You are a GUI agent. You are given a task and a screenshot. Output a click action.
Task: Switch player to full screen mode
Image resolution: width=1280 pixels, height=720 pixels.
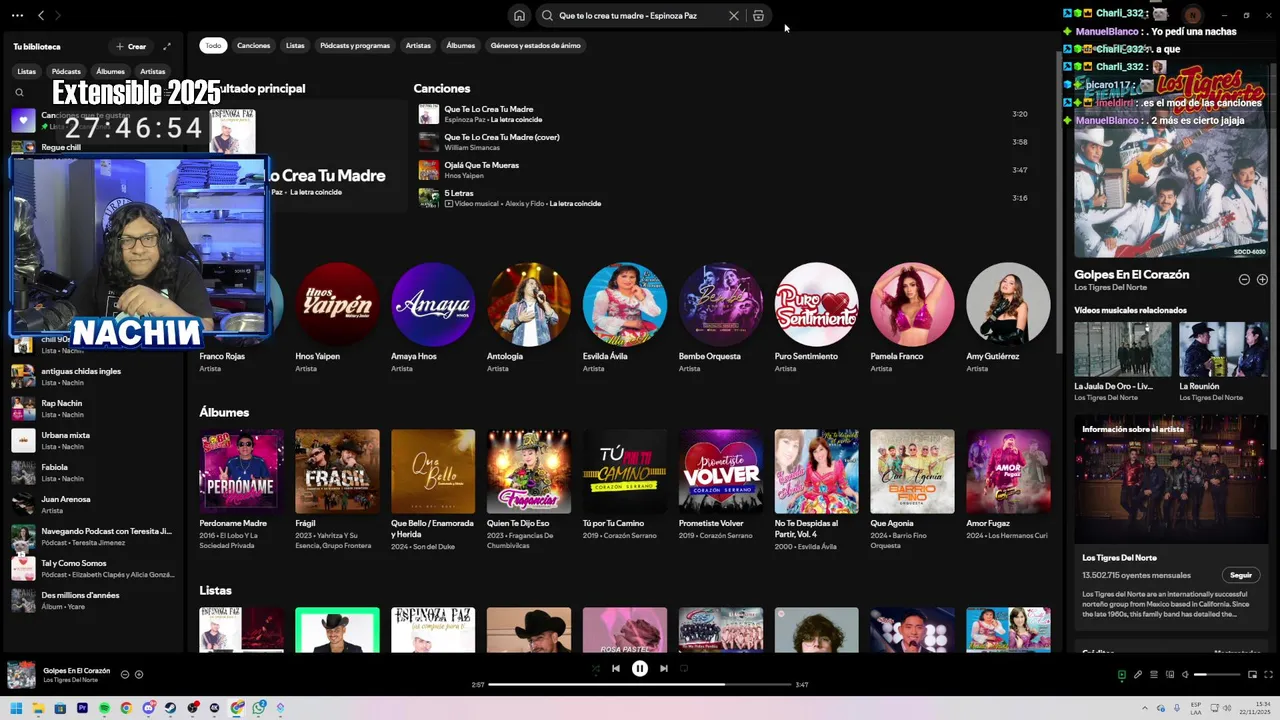(1268, 674)
